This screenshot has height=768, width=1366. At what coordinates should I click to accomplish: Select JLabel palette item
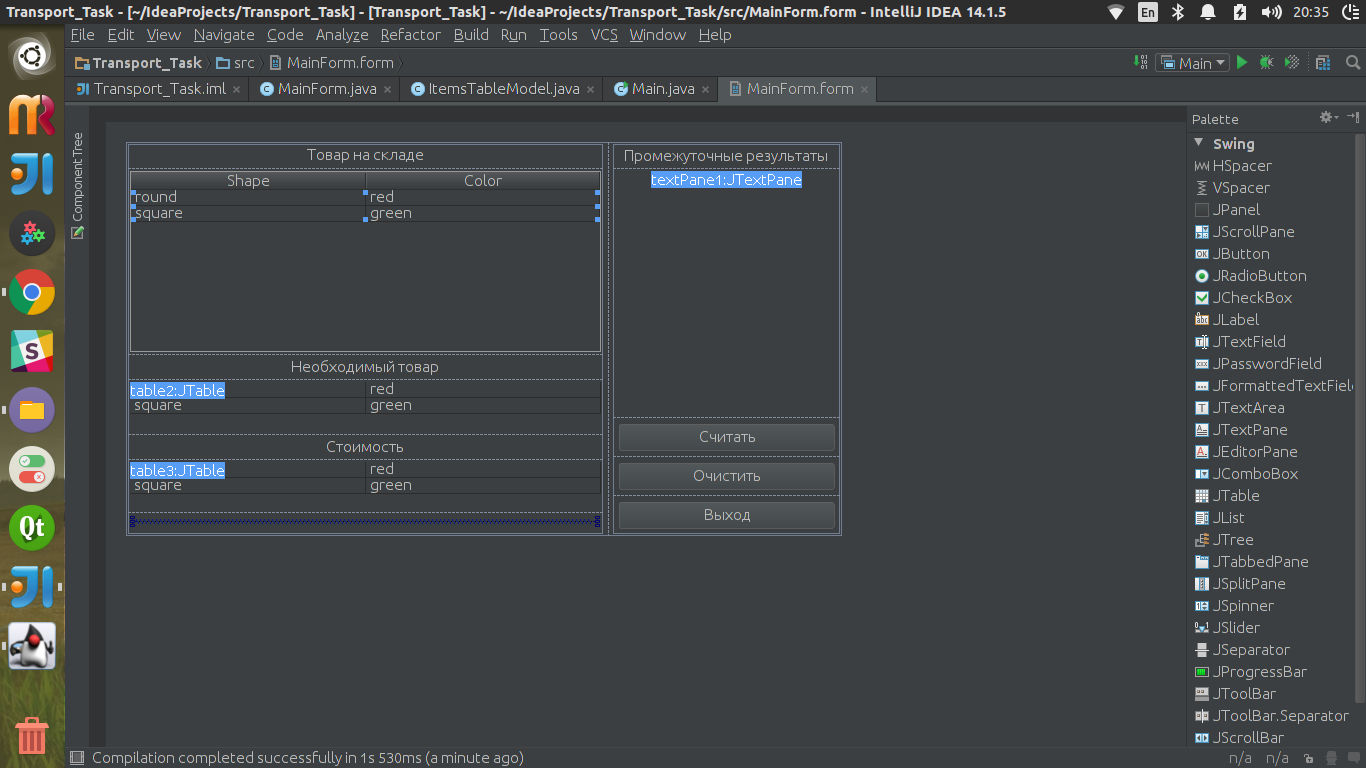click(x=1227, y=320)
